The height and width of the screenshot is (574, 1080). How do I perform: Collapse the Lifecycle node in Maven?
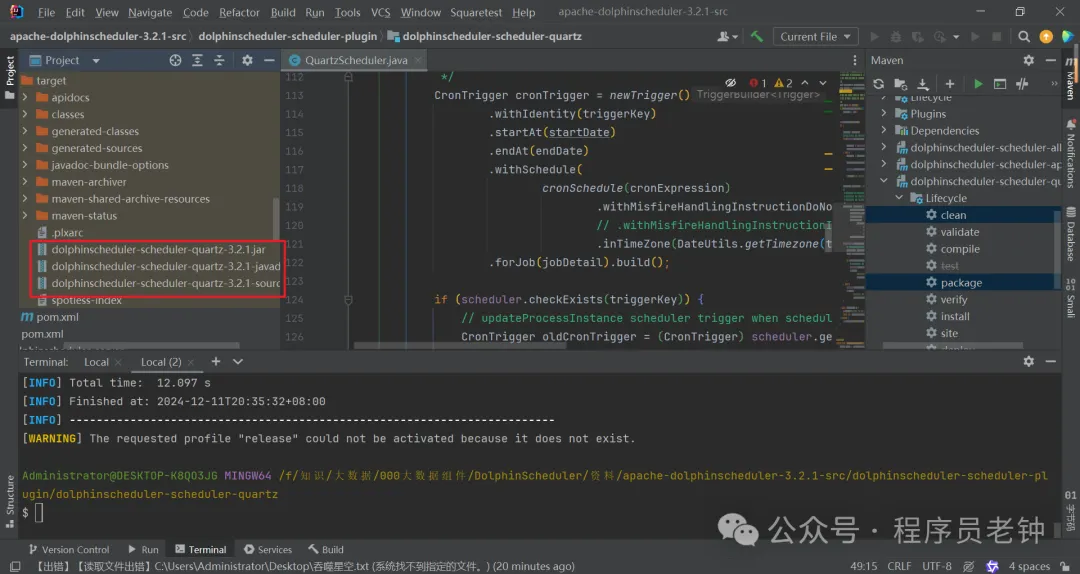899,198
